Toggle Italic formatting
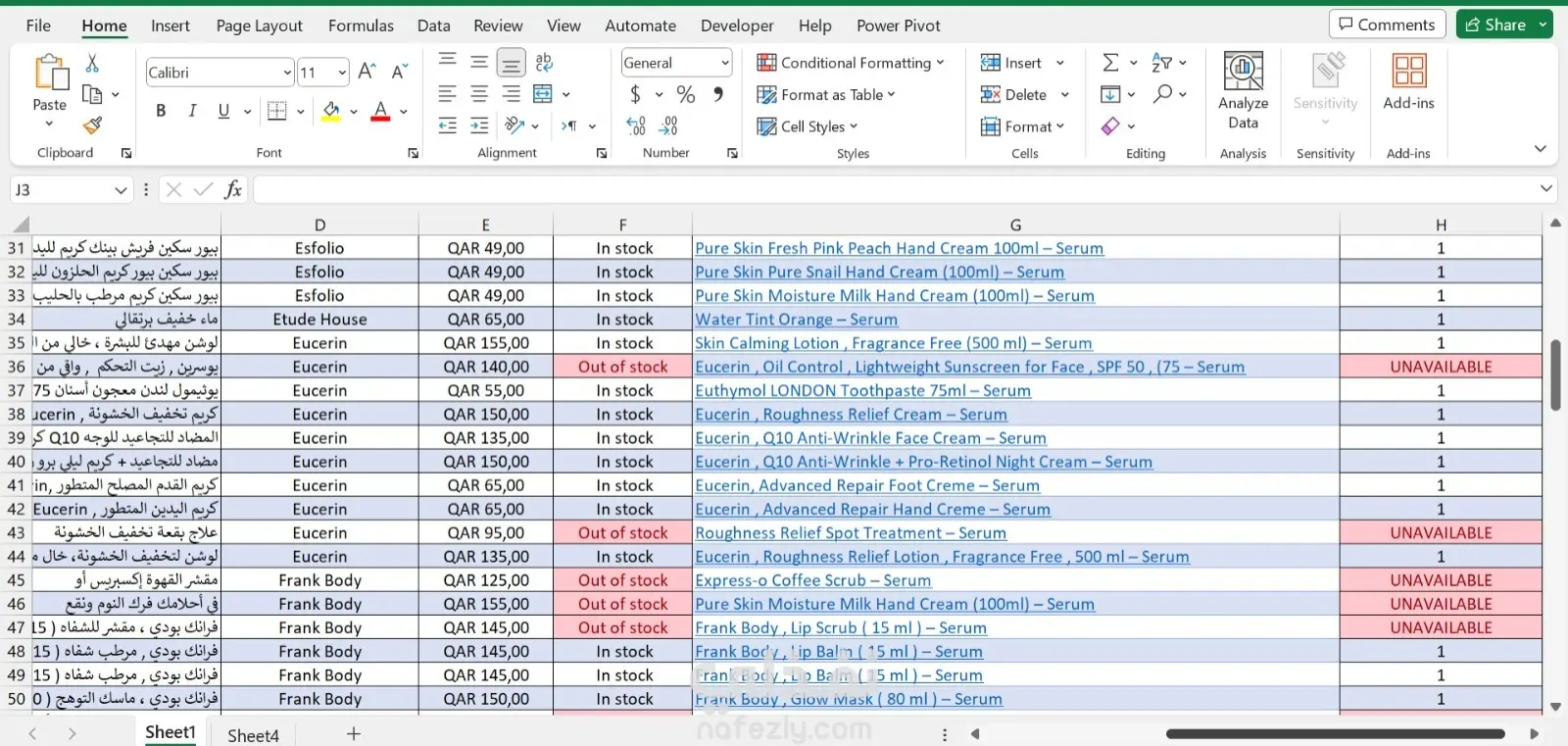Viewport: 1568px width, 746px height. click(192, 111)
